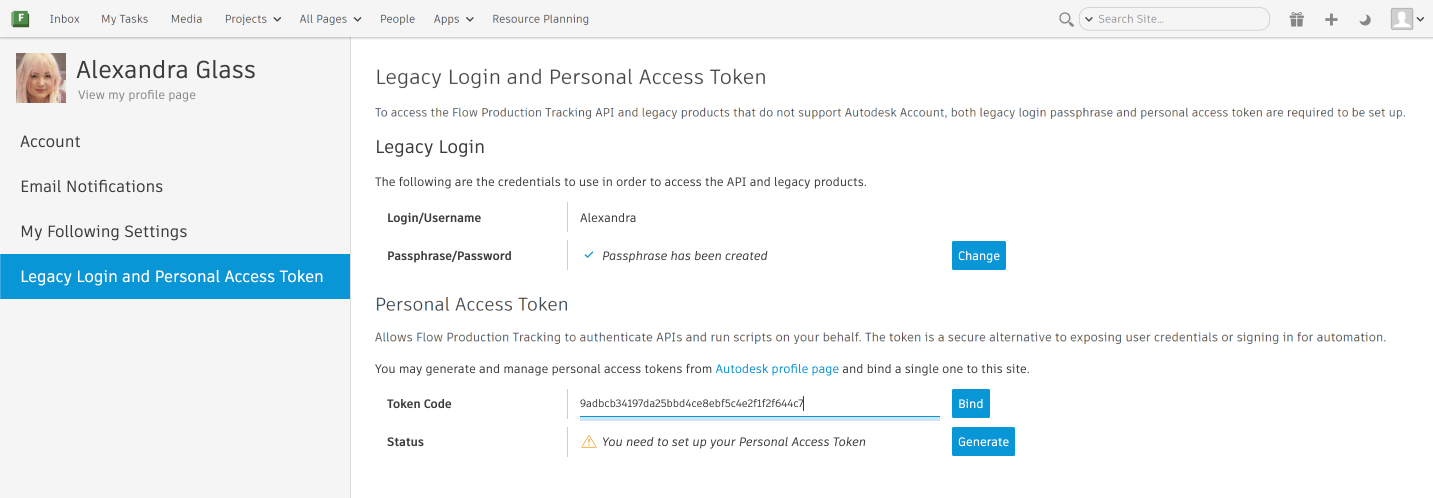Image resolution: width=1433 pixels, height=498 pixels.
Task: Open the Apps dropdown menu
Action: pos(453,19)
